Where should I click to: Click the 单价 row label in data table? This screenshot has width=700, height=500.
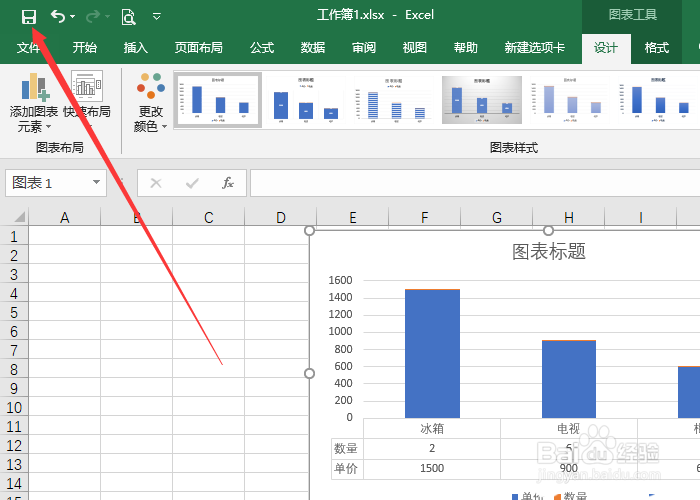(x=346, y=468)
